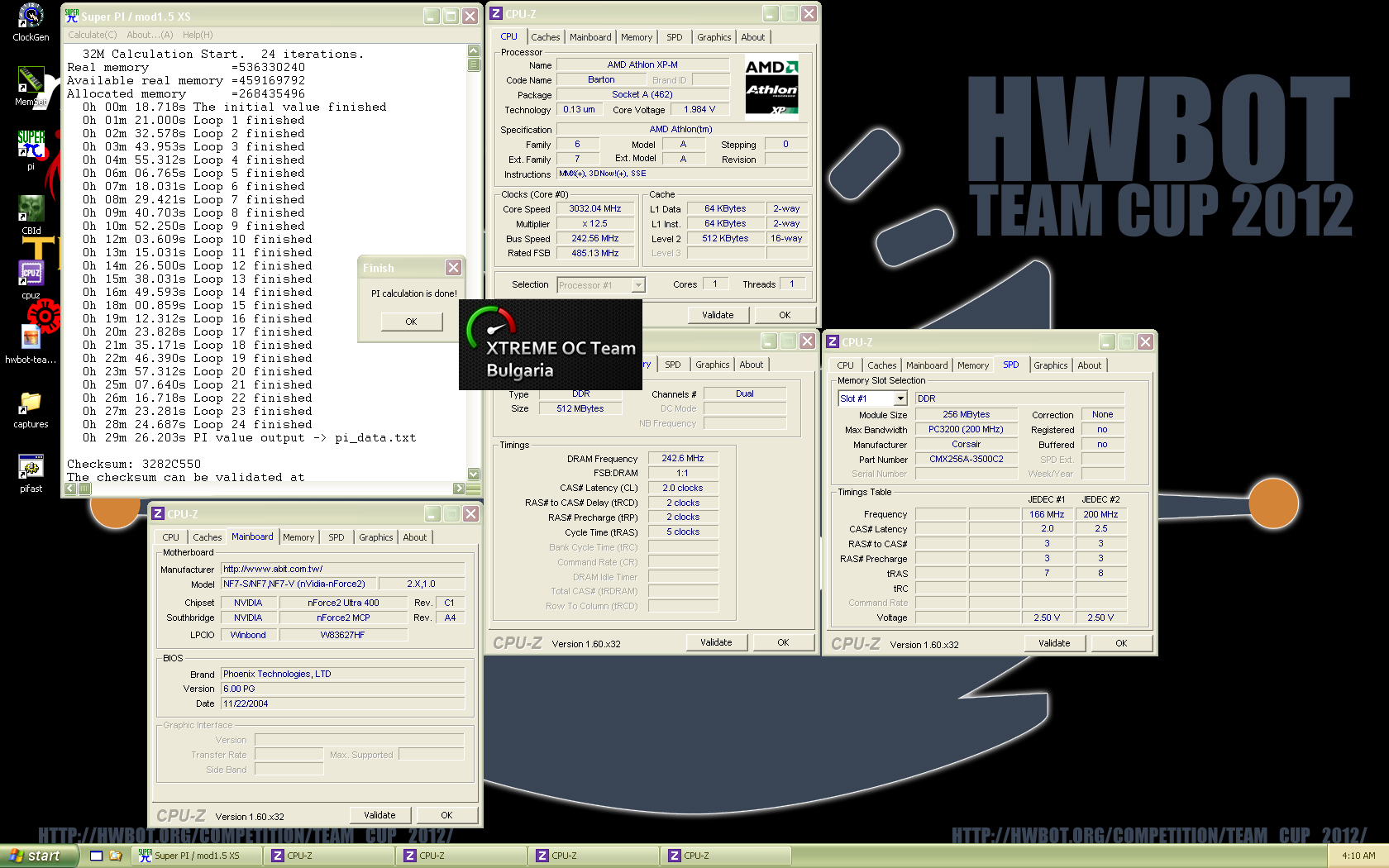
Task: Click OK in the CPU tab window
Action: click(x=785, y=315)
